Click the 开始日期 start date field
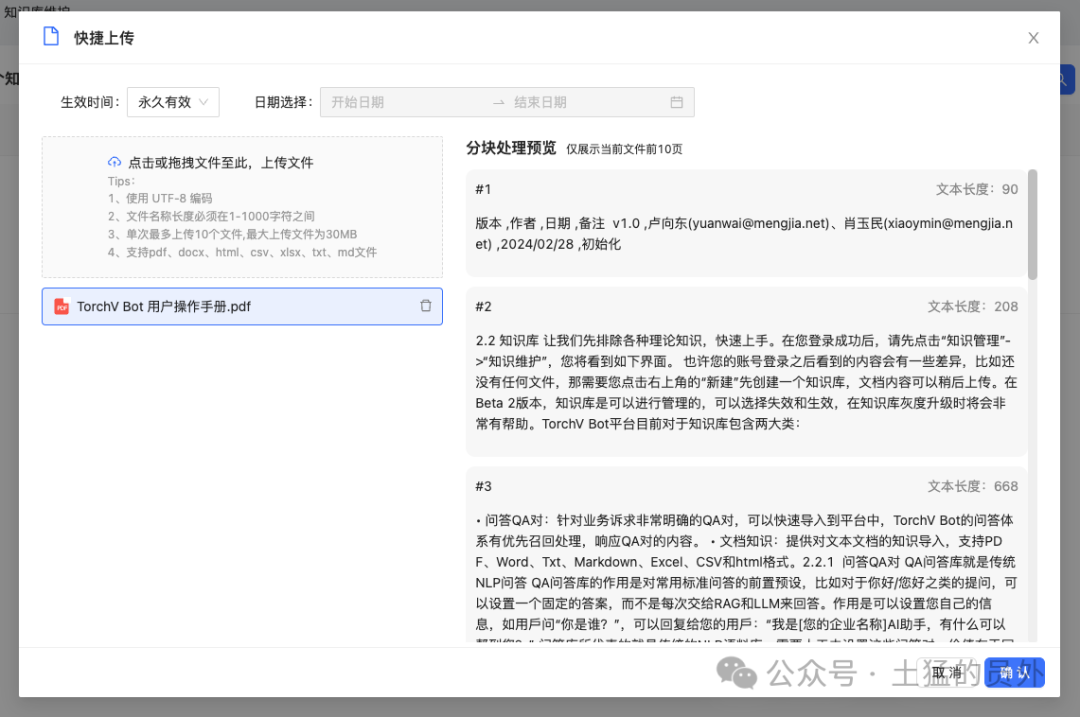Screen dimensions: 1080x717 [x=406, y=102]
